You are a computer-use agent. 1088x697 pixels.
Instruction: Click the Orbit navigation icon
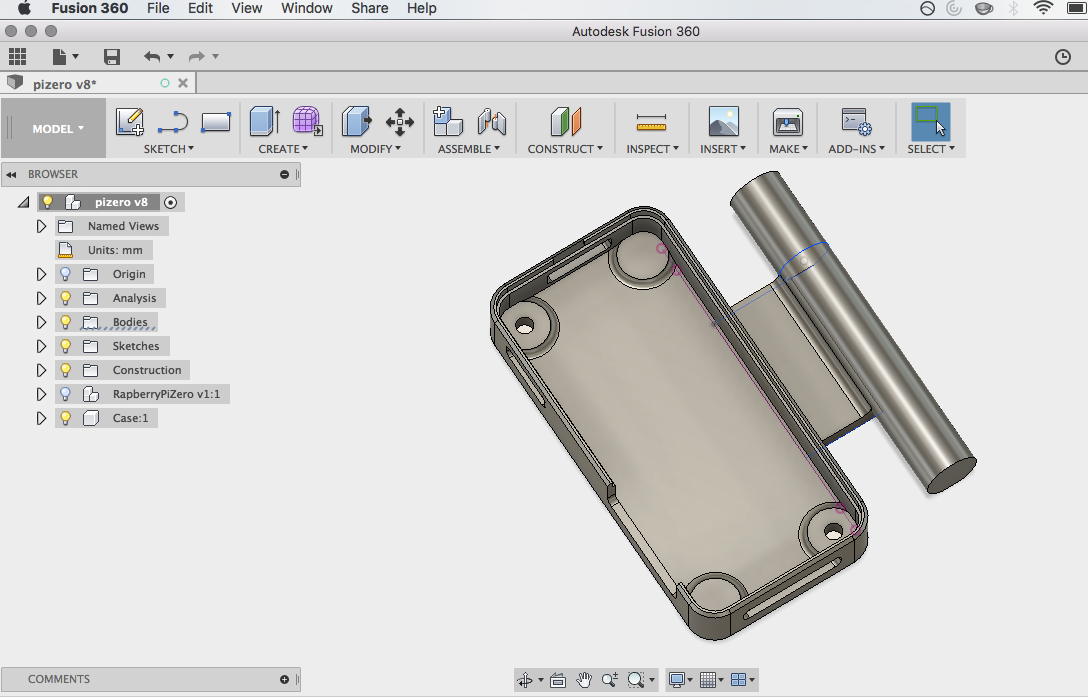pyautogui.click(x=525, y=680)
